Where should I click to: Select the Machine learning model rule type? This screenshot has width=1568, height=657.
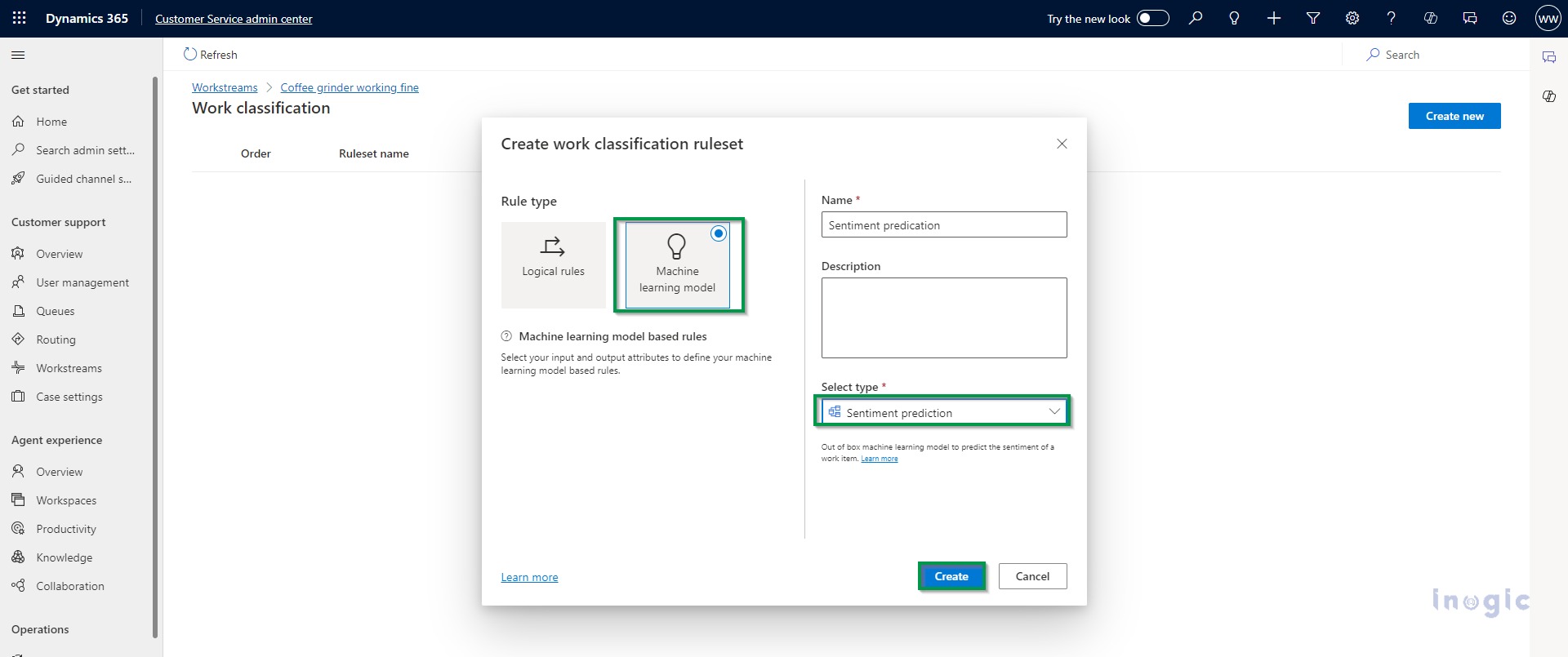[677, 265]
